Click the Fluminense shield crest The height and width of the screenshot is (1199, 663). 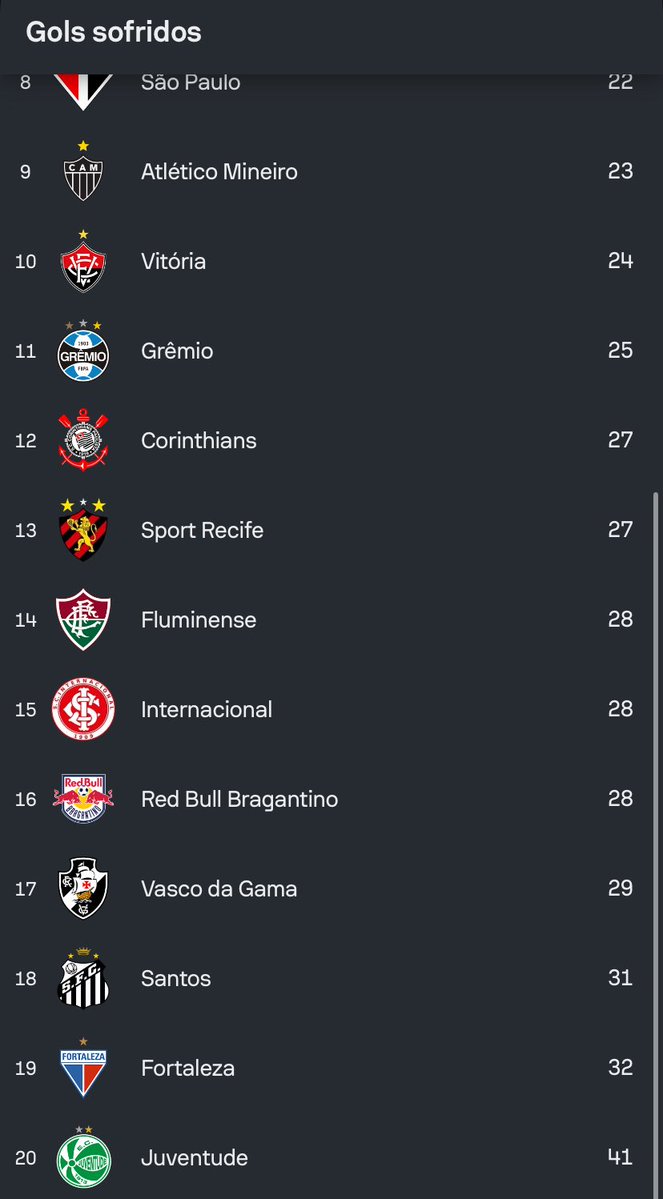pos(83,620)
